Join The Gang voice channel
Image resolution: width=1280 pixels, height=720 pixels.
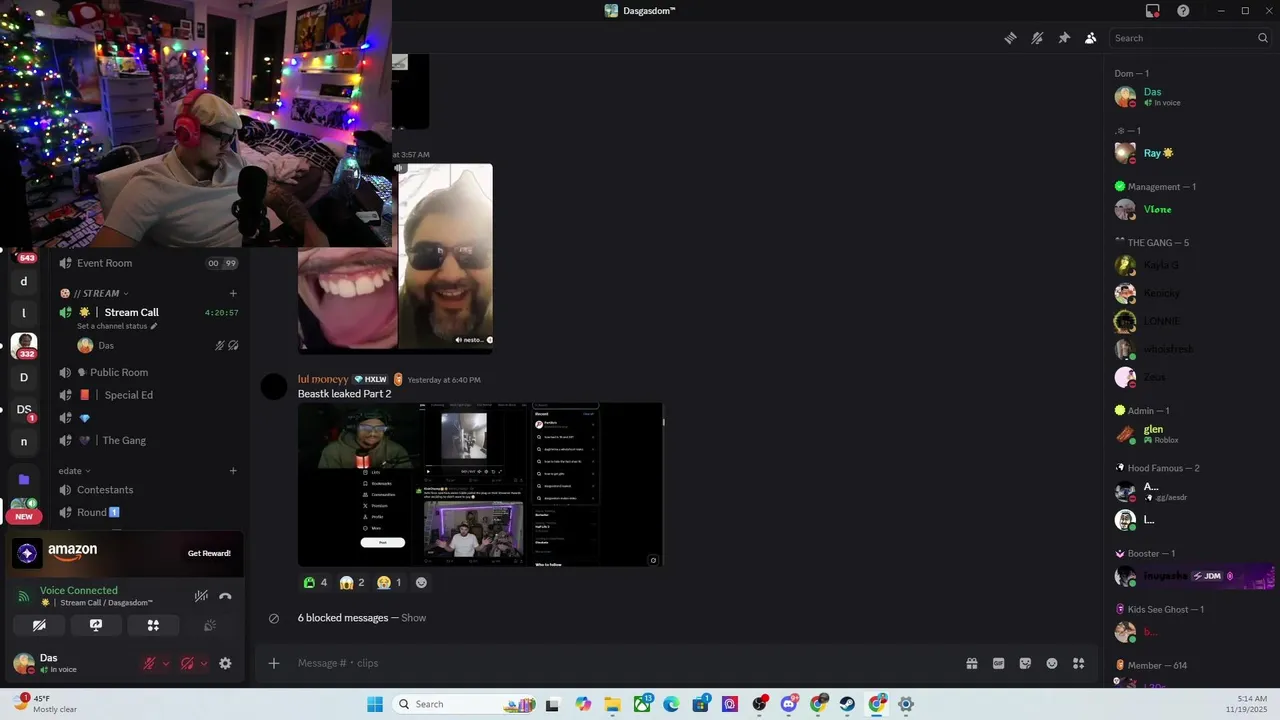148,440
